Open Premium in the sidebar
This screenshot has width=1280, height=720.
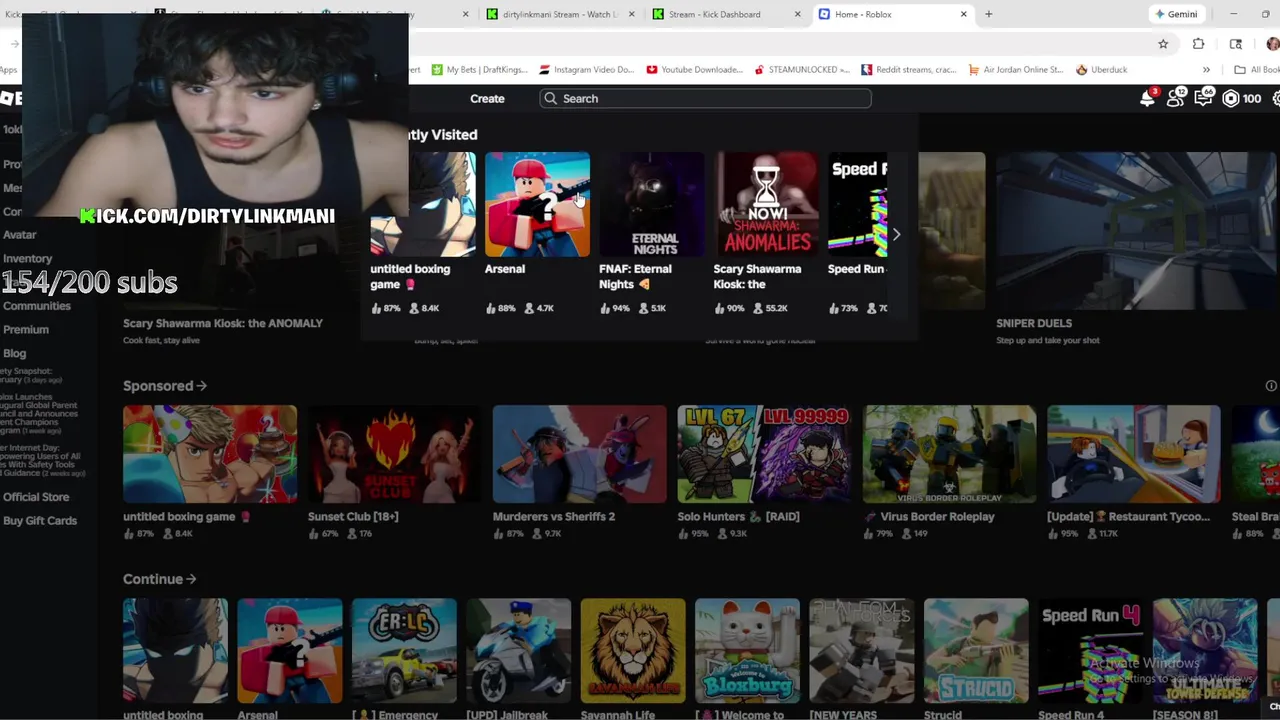pyautogui.click(x=26, y=330)
